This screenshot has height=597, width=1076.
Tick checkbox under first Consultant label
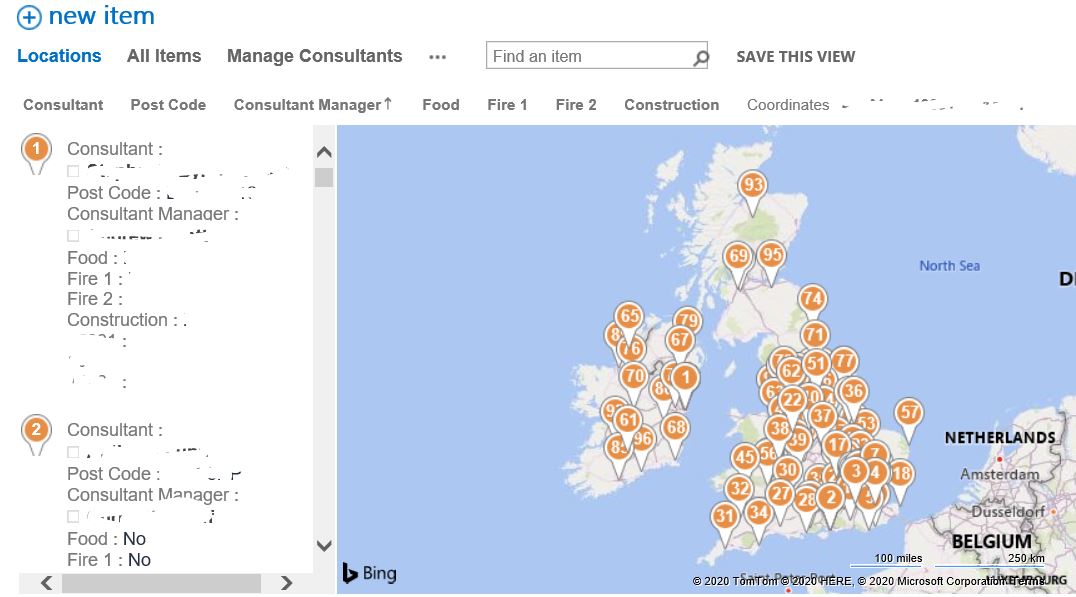pos(73,171)
